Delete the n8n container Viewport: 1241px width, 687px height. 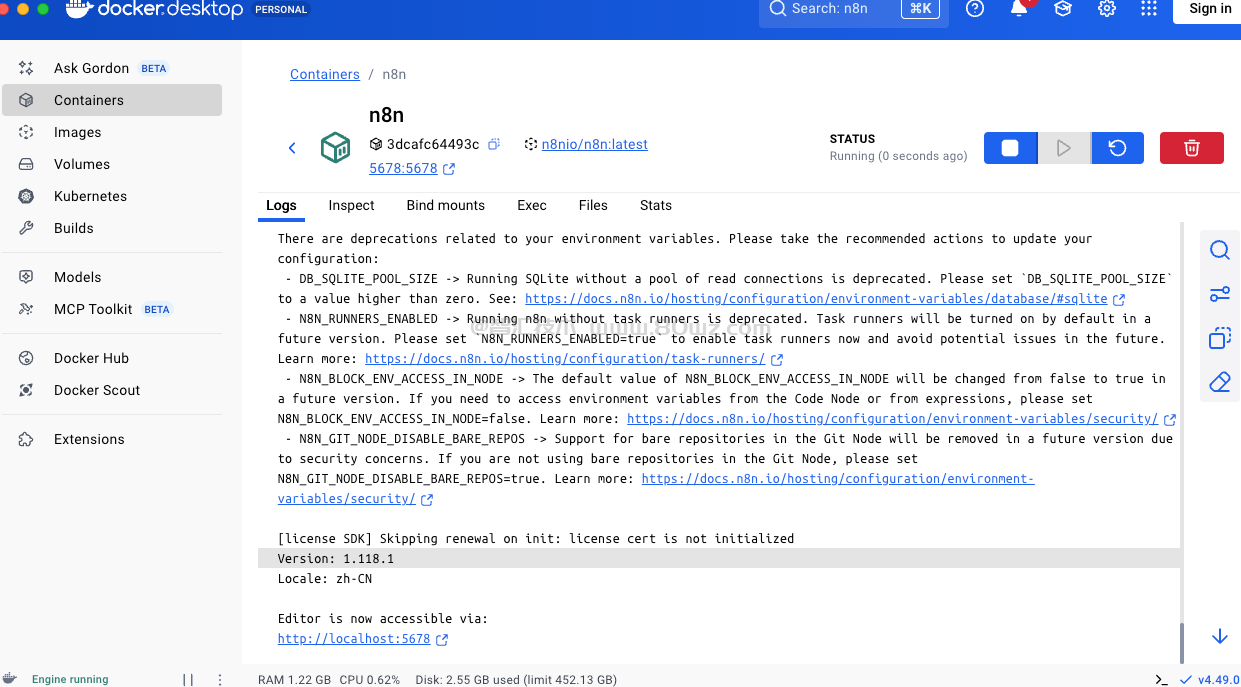[1191, 148]
